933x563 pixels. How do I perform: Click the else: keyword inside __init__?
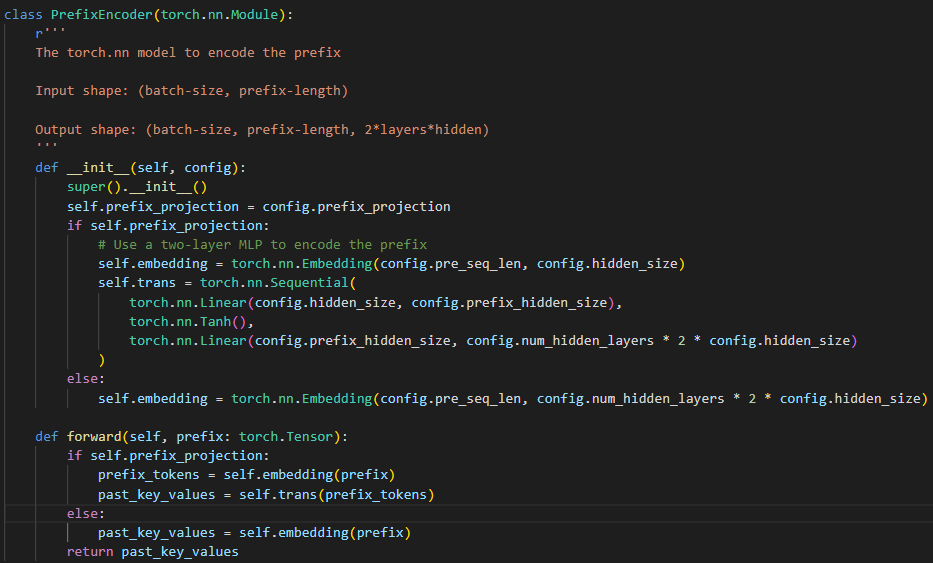86,379
